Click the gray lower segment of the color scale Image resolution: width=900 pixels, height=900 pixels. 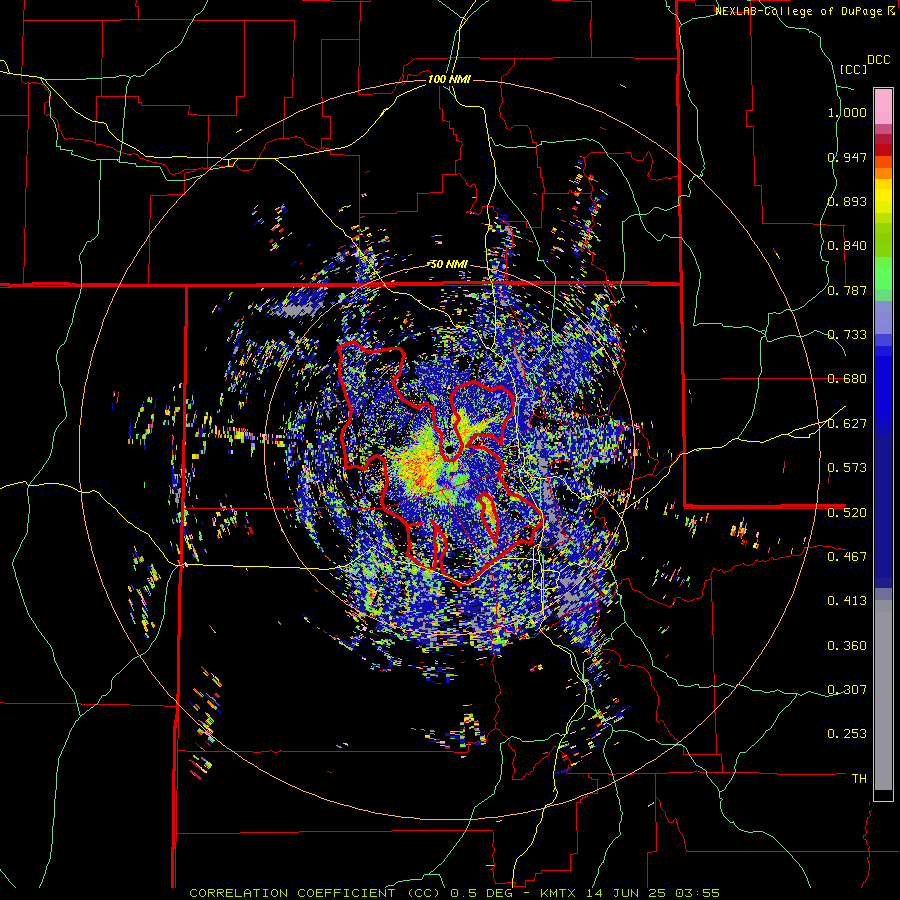point(883,695)
